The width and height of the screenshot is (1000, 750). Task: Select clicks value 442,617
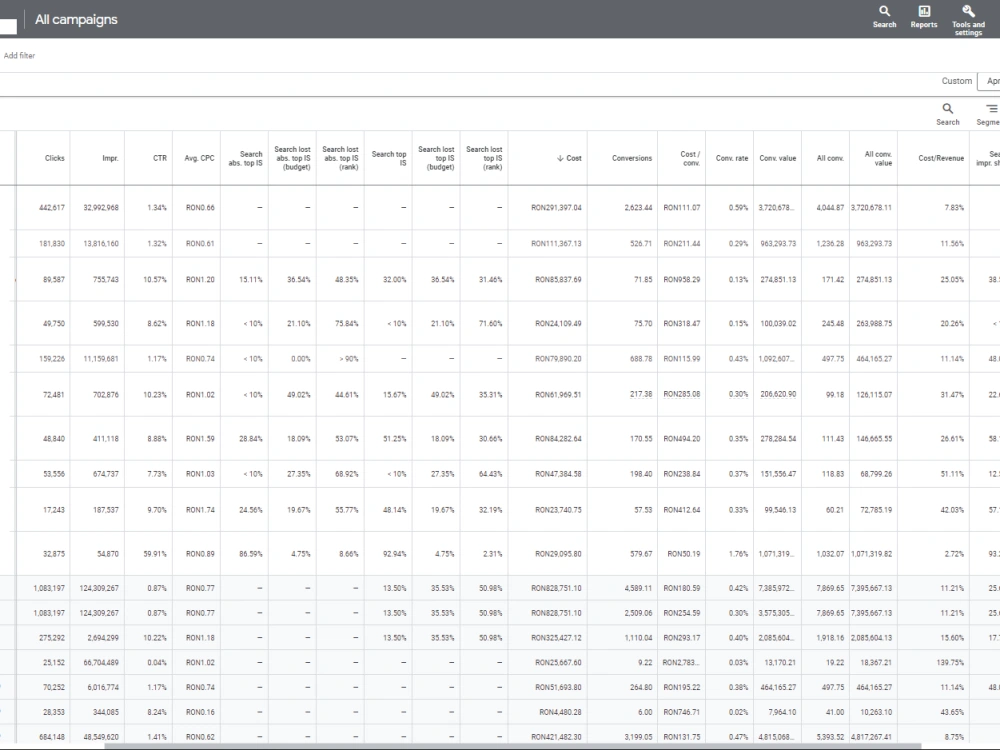[52, 208]
